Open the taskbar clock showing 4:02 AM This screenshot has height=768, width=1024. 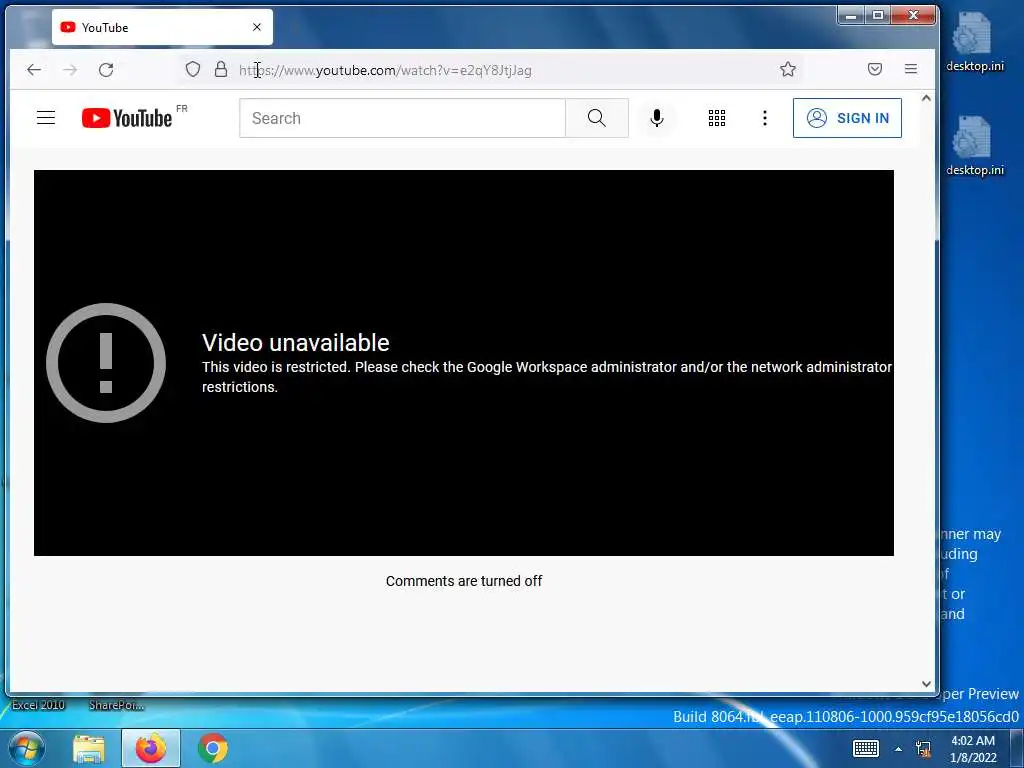(973, 749)
